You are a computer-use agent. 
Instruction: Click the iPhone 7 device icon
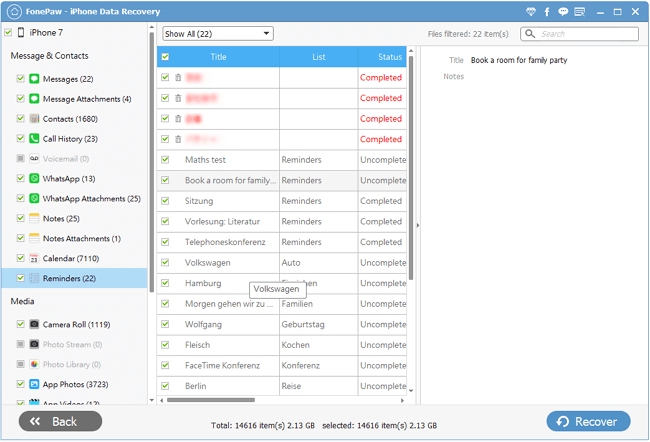click(x=21, y=32)
